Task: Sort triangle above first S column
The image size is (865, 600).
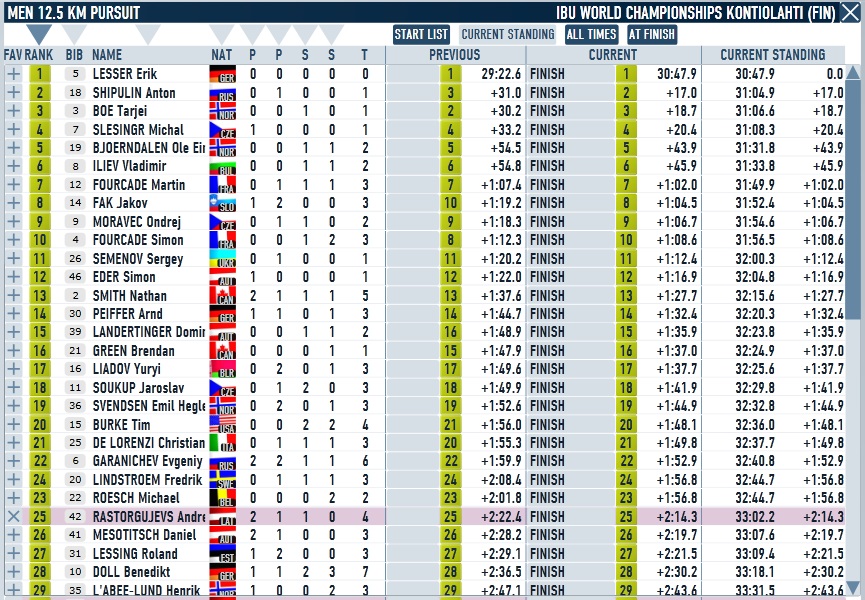Action: [305, 34]
